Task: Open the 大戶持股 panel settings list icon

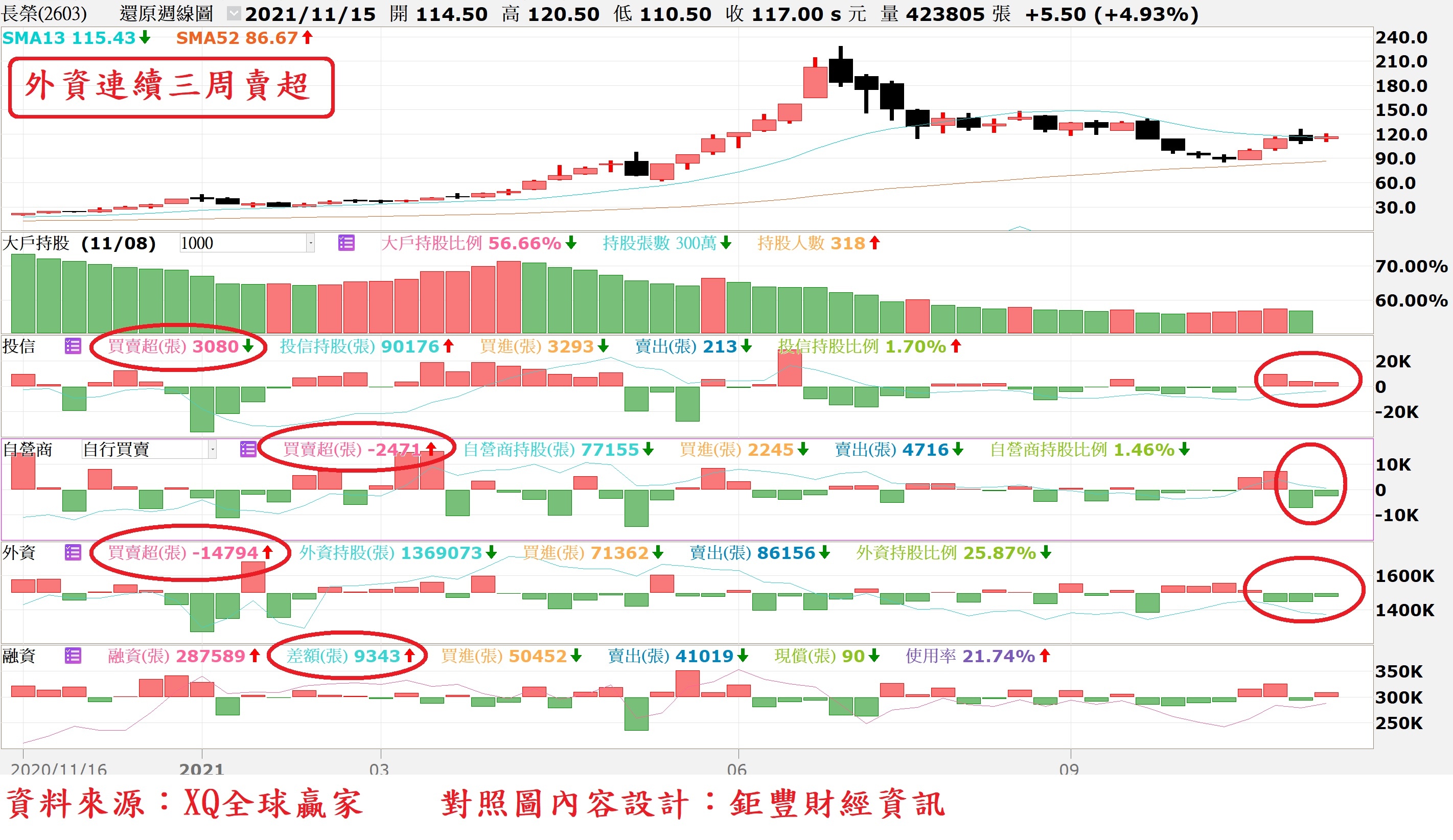Action: tap(346, 243)
